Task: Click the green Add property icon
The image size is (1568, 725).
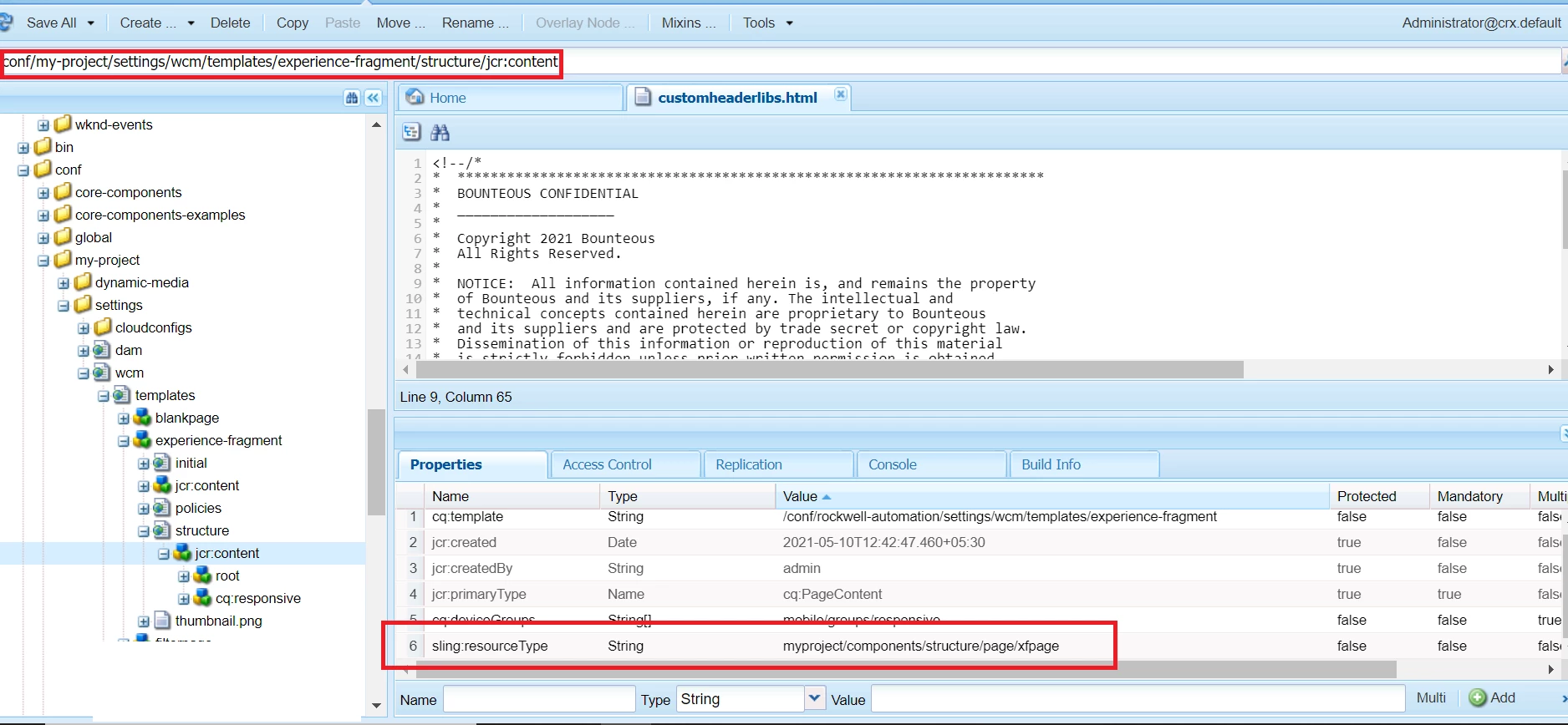Action: point(1478,697)
